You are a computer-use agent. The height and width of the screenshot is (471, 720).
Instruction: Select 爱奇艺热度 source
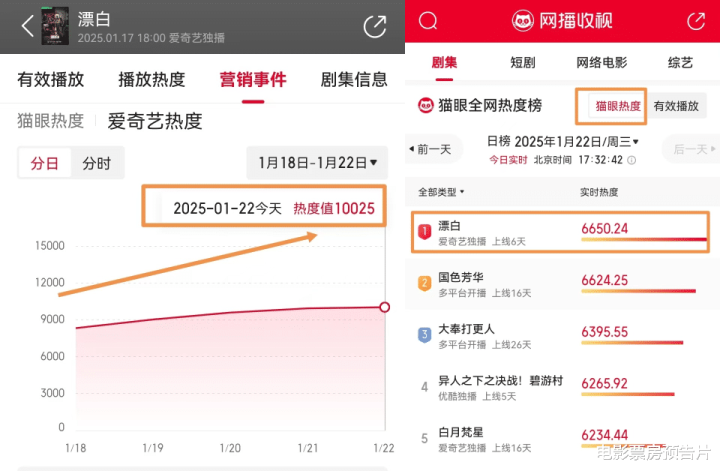[x=155, y=121]
